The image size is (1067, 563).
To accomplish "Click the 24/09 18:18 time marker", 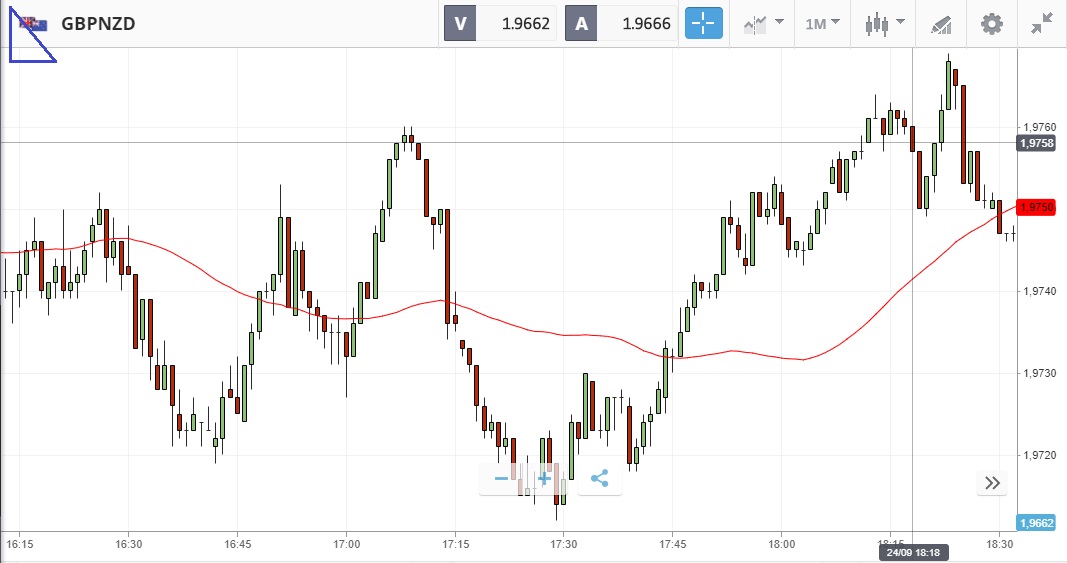I will 913,552.
